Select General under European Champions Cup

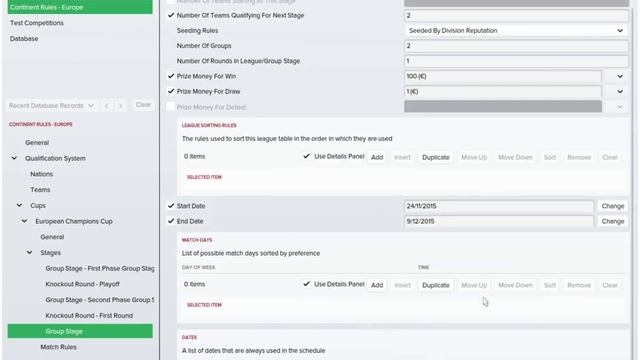[x=52, y=237]
